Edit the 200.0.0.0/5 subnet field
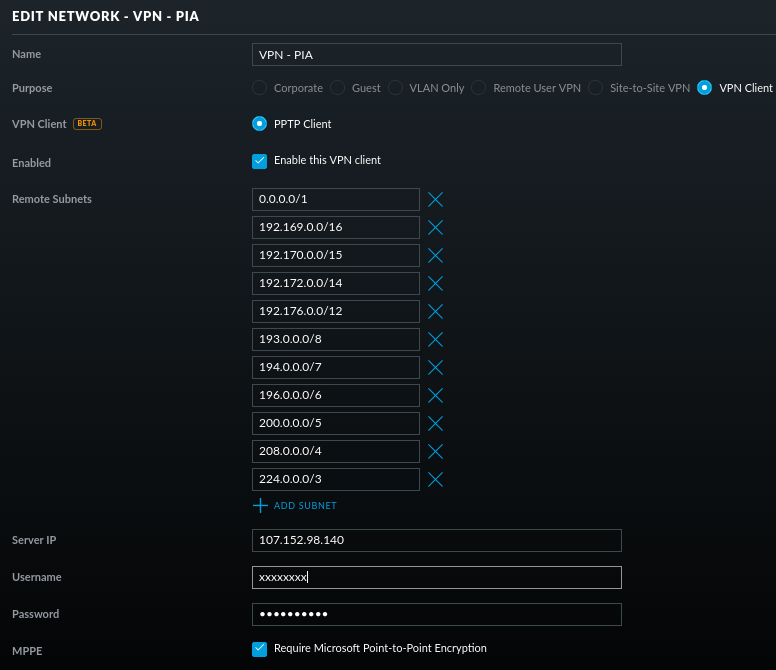 [x=336, y=423]
